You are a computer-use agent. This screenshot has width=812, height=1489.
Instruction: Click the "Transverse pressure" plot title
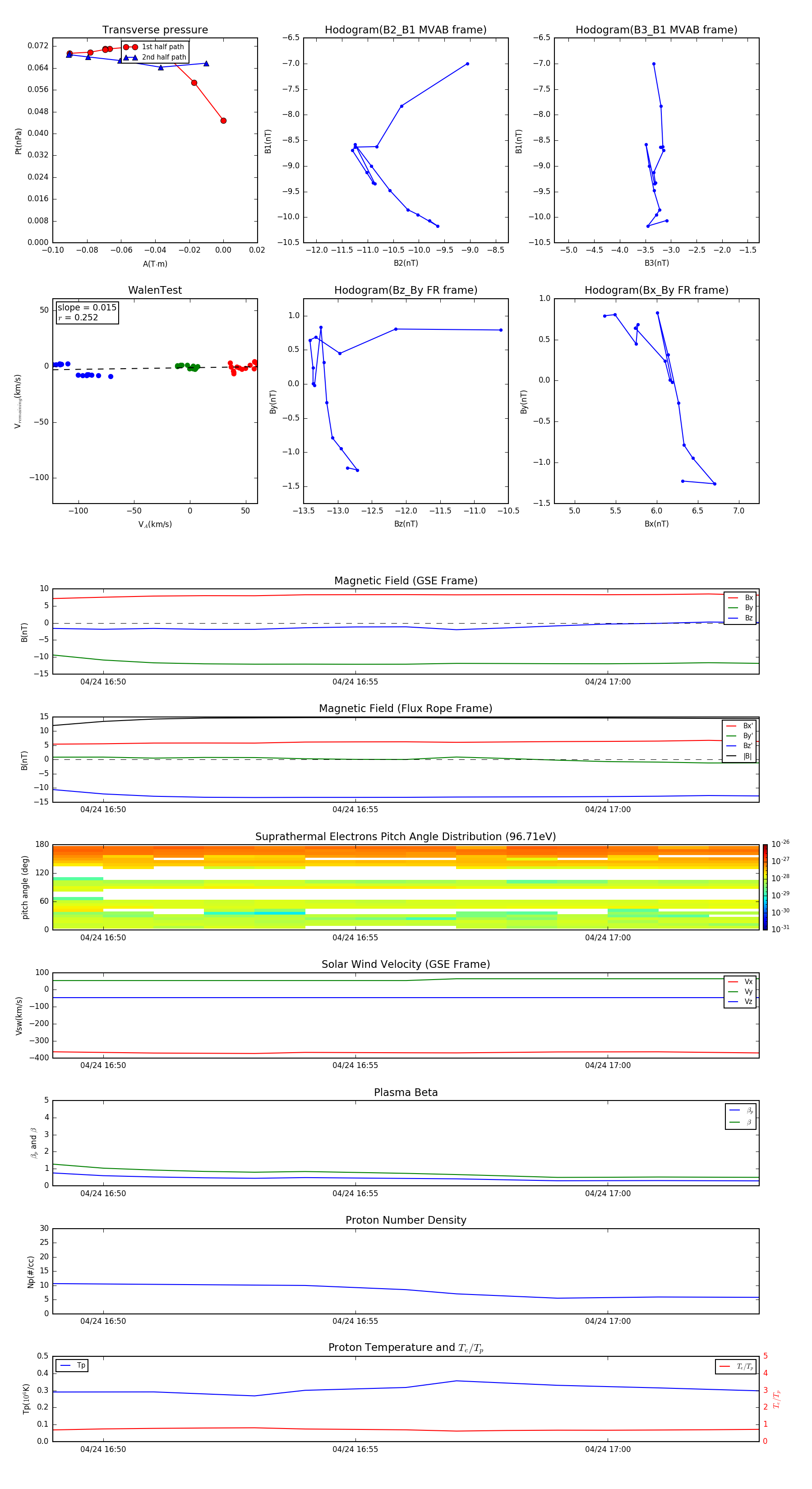pyautogui.click(x=155, y=30)
